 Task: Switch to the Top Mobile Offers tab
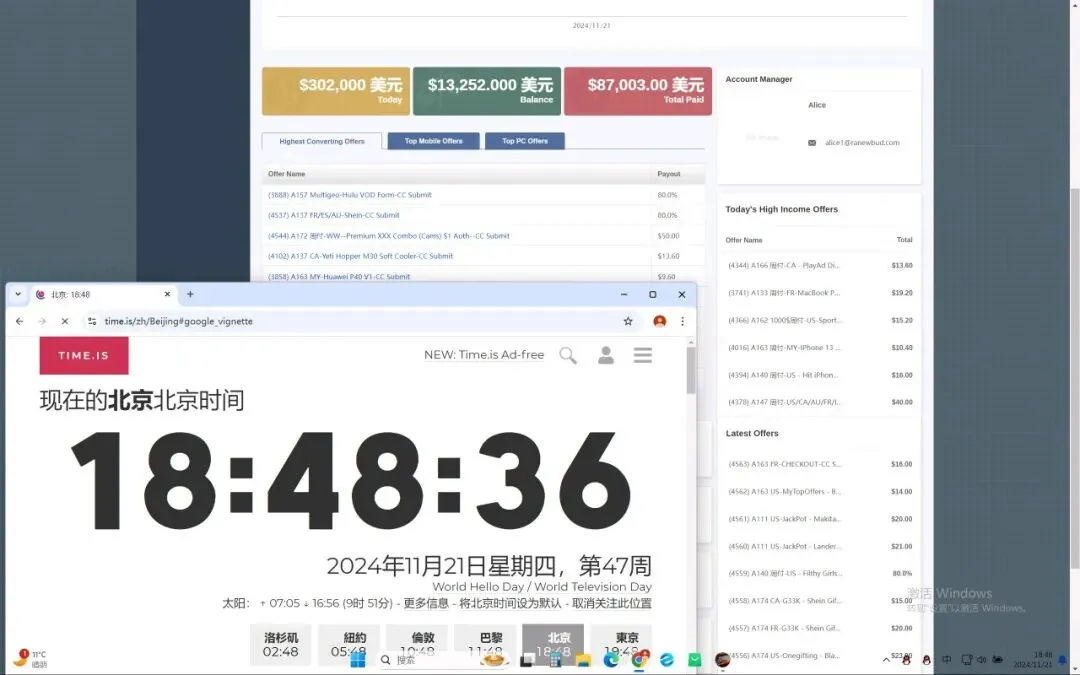coord(432,141)
